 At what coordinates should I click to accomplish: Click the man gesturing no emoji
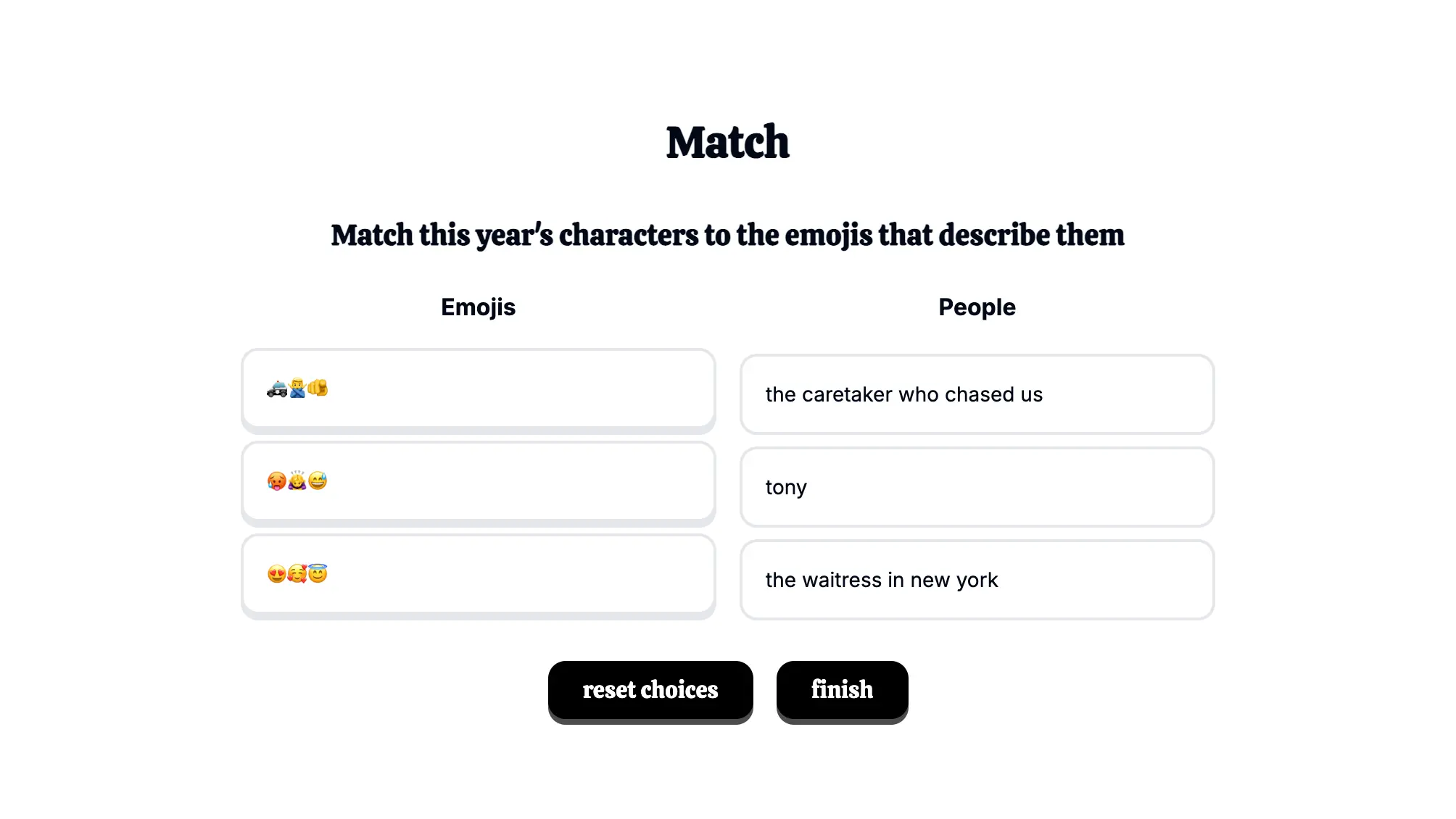[297, 388]
